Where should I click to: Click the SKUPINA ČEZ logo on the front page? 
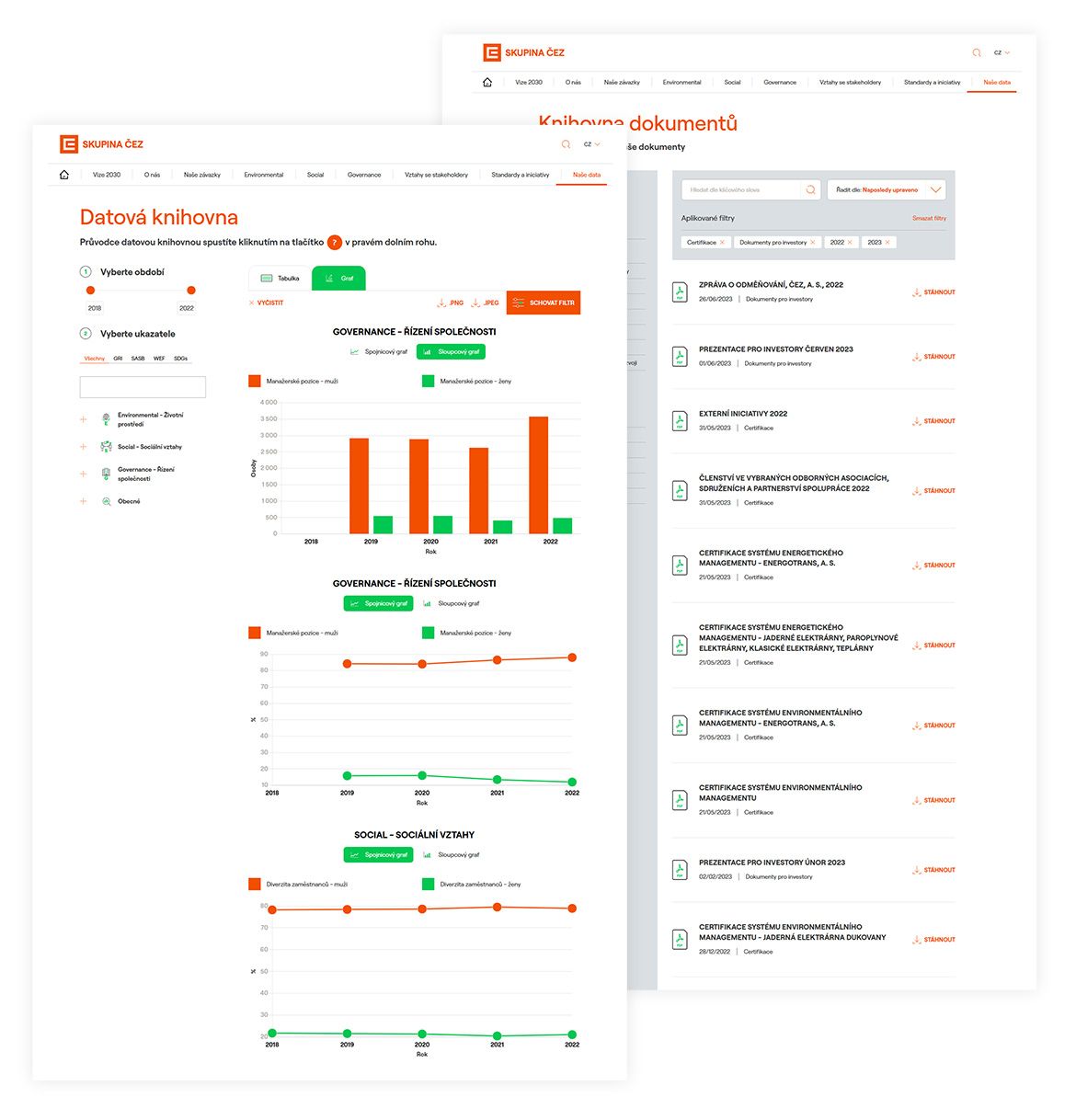click(101, 144)
